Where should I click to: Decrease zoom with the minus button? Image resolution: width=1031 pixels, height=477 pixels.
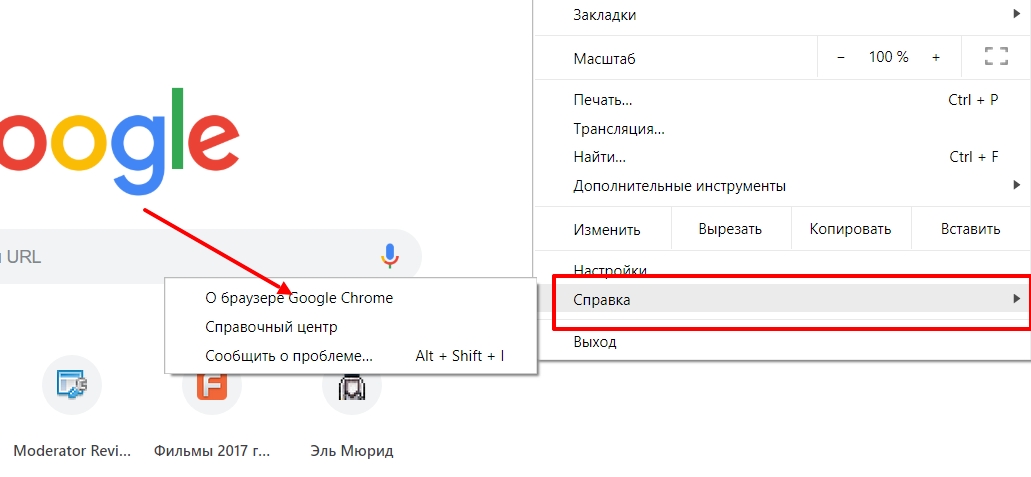coord(841,57)
